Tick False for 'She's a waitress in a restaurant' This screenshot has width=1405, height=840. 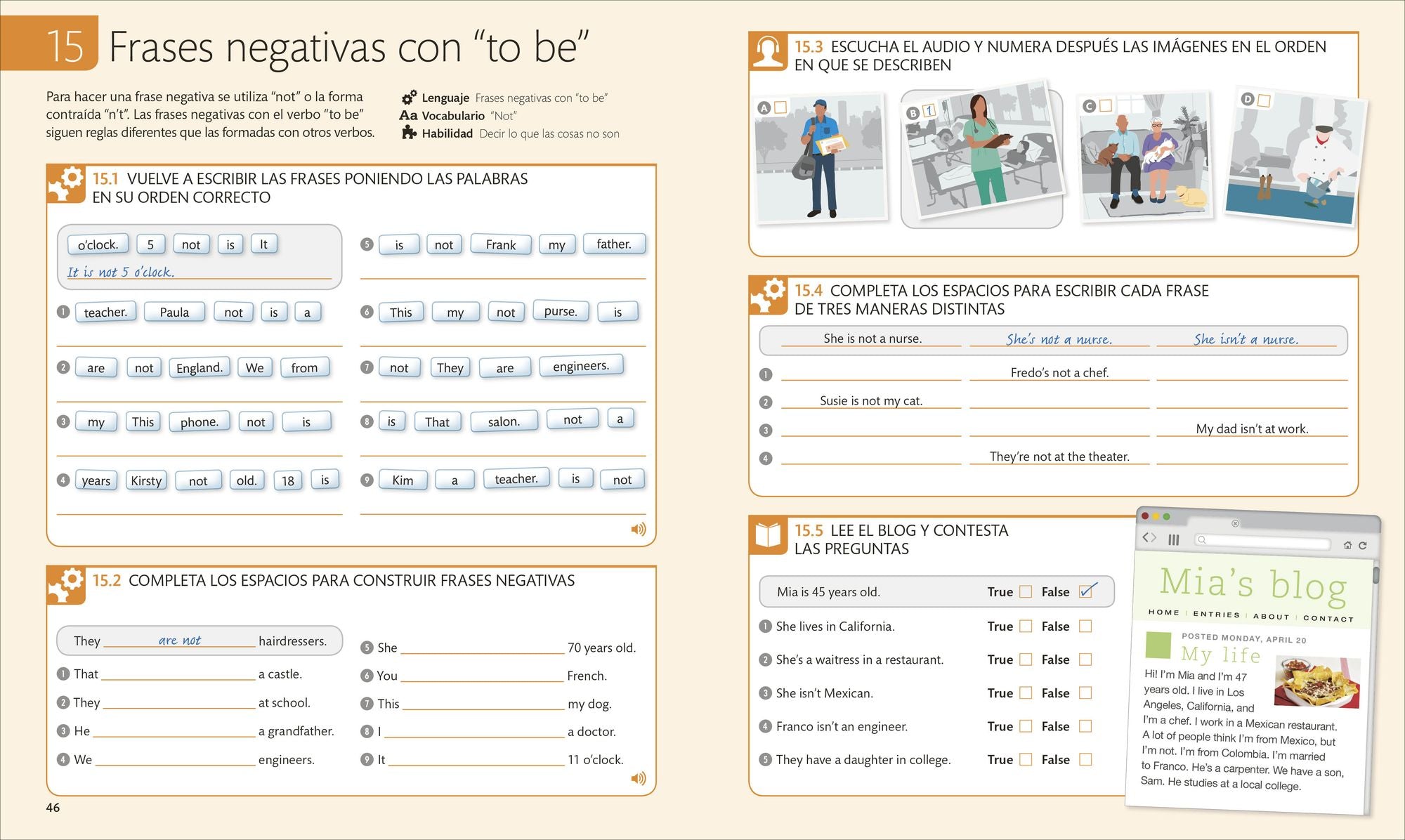point(1085,659)
